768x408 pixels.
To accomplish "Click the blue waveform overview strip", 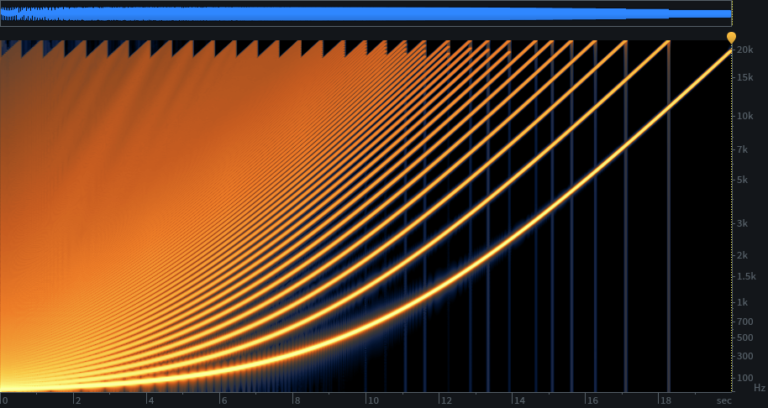I will 365,13.
